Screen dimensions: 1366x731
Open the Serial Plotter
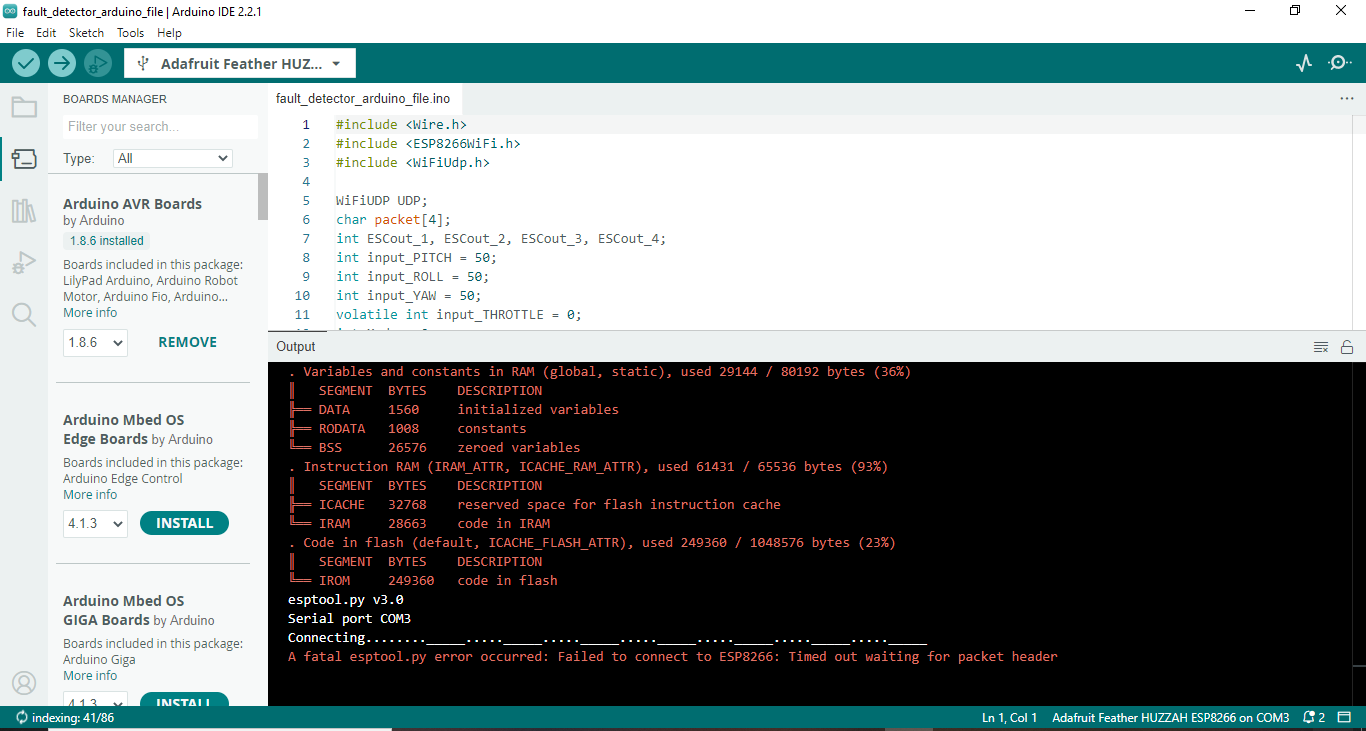click(1303, 63)
